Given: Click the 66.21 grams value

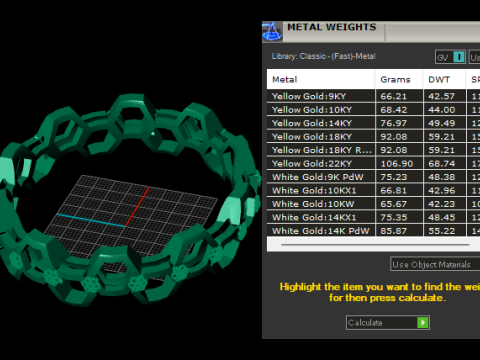Looking at the screenshot, I should (394, 96).
